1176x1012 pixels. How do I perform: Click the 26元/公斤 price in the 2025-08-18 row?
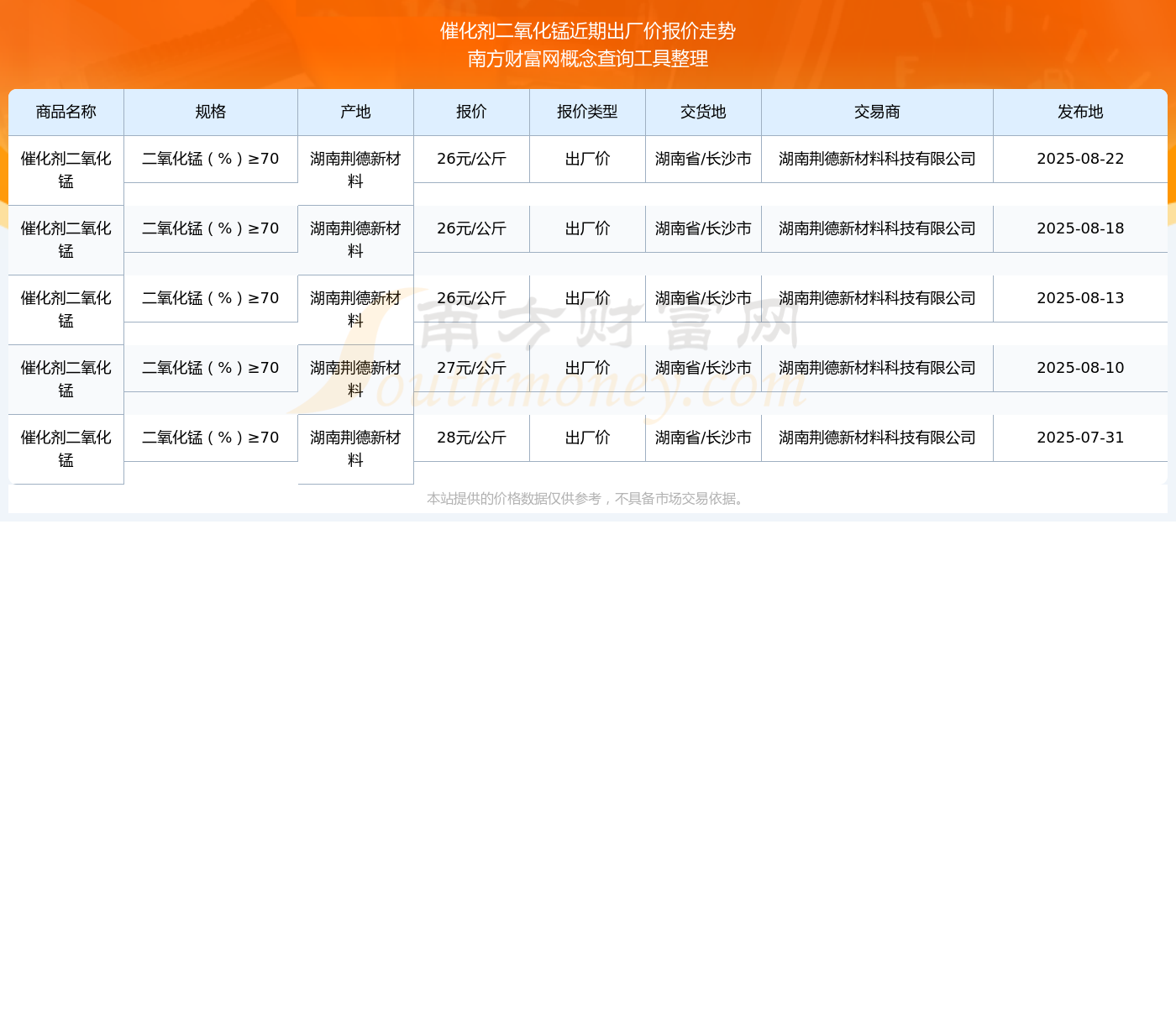click(472, 228)
